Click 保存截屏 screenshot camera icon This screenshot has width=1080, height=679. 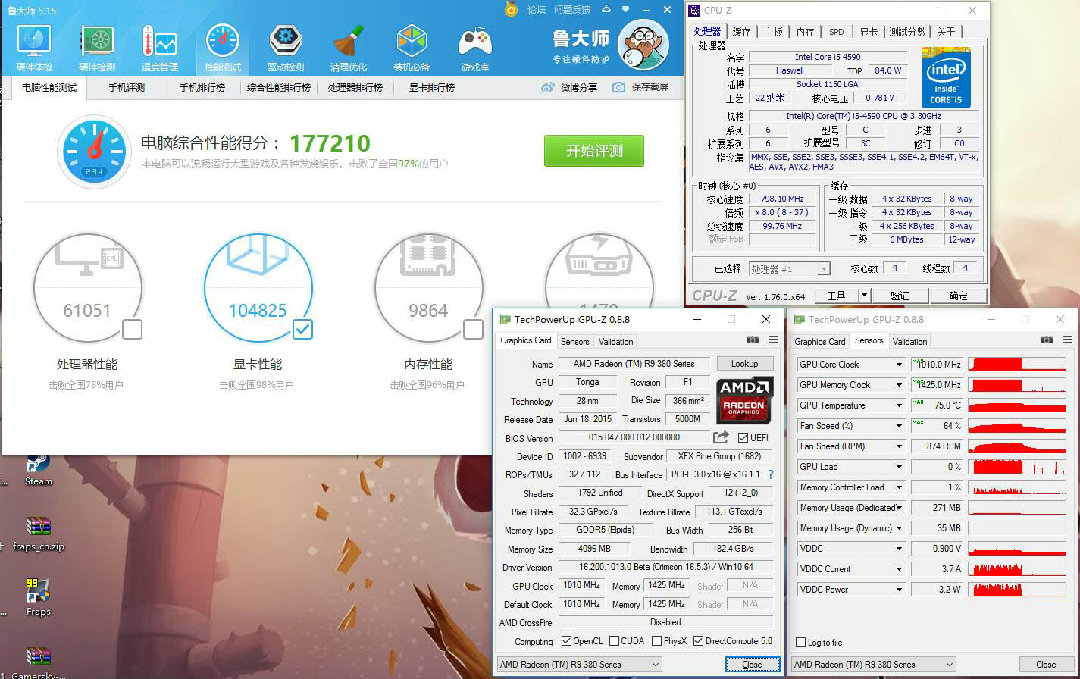coord(619,87)
